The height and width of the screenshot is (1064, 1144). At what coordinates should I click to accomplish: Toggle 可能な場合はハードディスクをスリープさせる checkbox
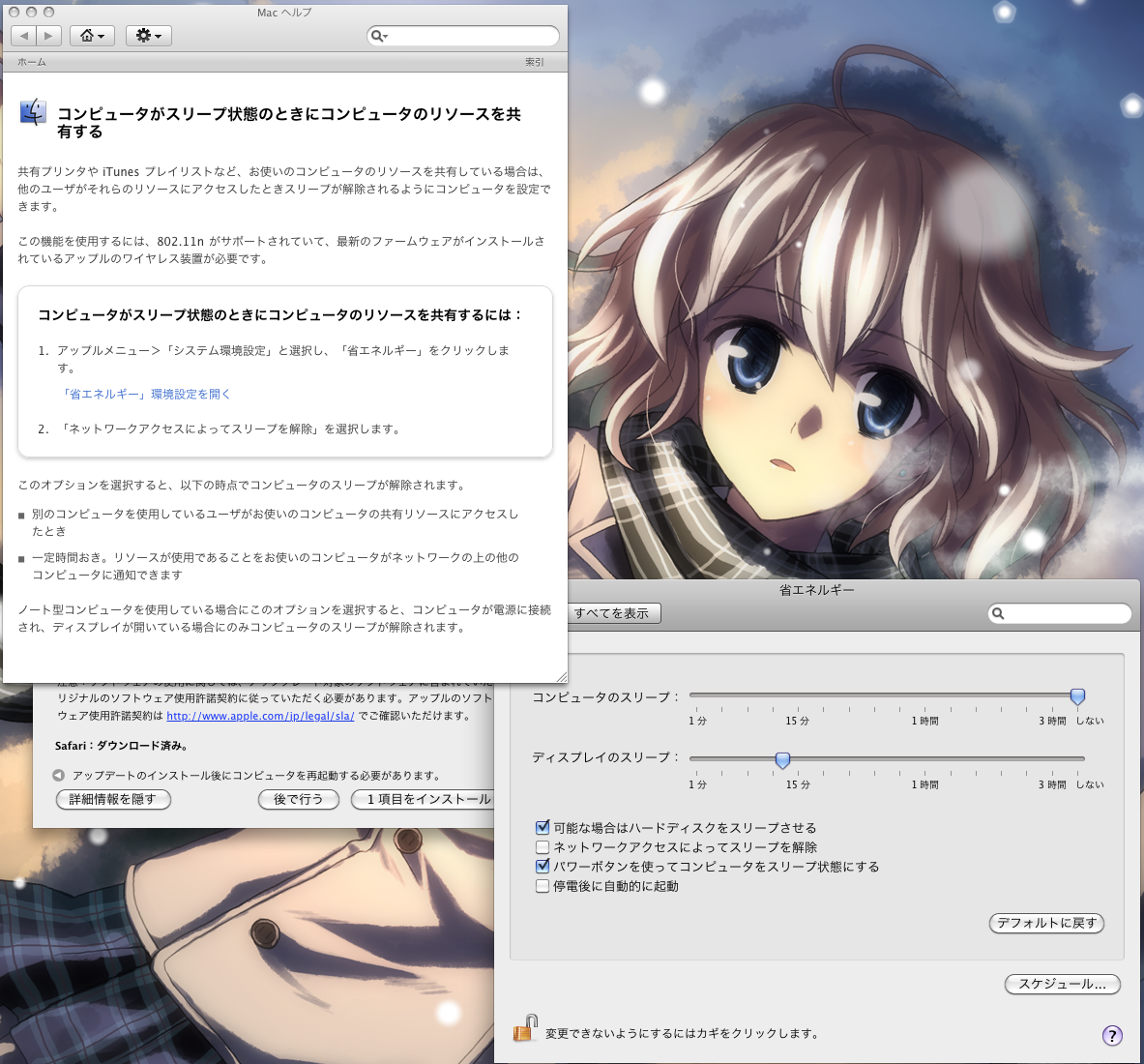tap(543, 828)
